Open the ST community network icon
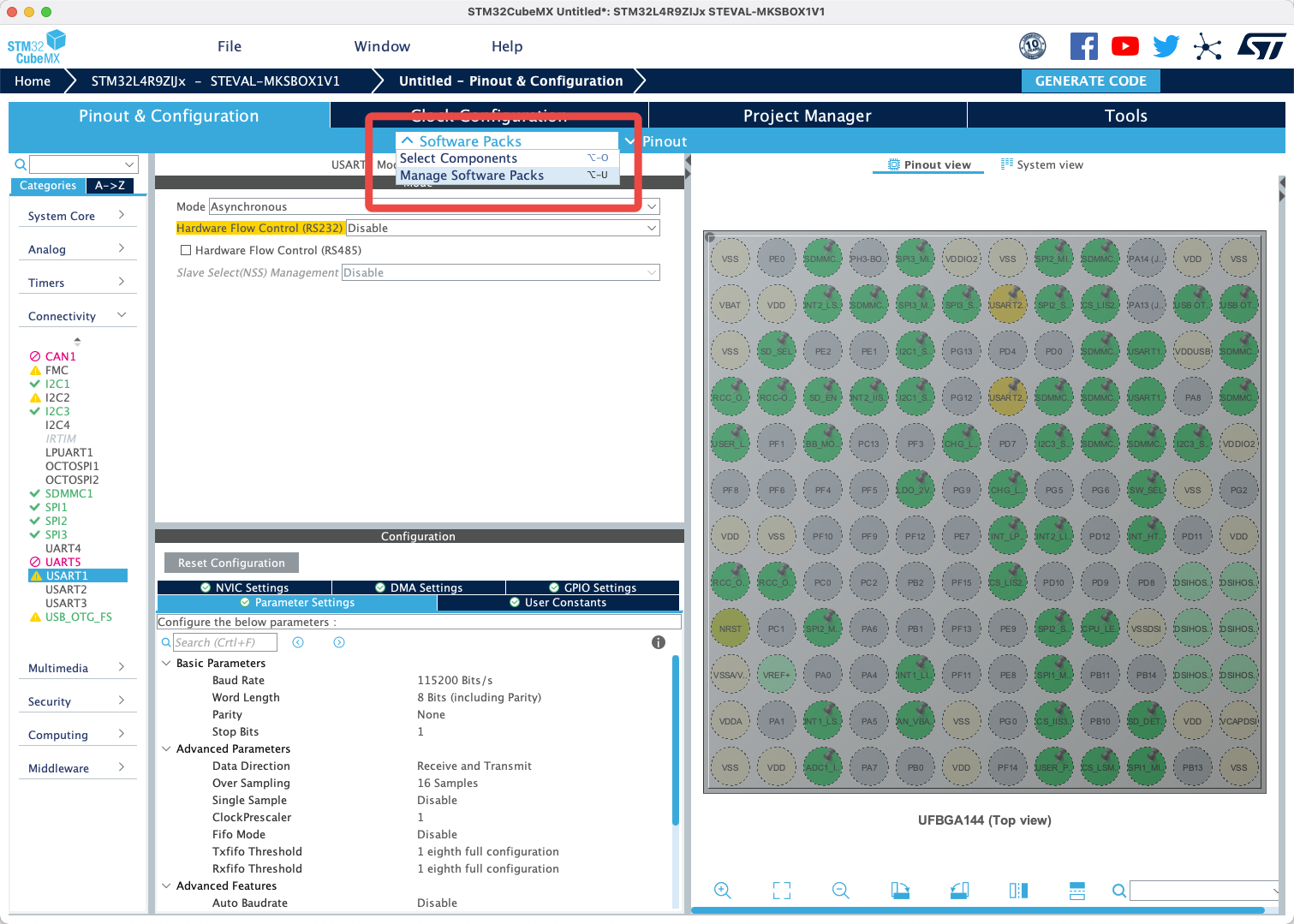 click(x=1208, y=46)
